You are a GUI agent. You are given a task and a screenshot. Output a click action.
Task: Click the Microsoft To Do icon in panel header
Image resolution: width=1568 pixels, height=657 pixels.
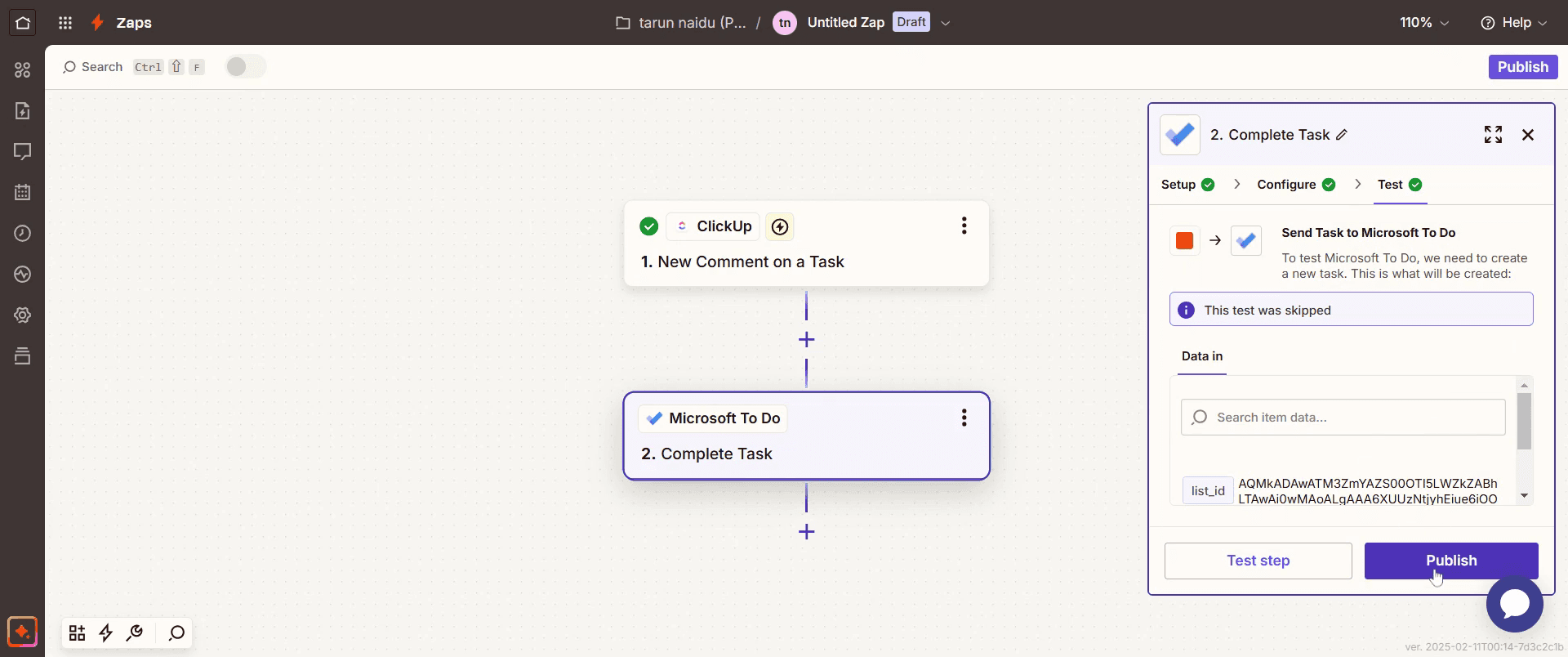(1180, 135)
